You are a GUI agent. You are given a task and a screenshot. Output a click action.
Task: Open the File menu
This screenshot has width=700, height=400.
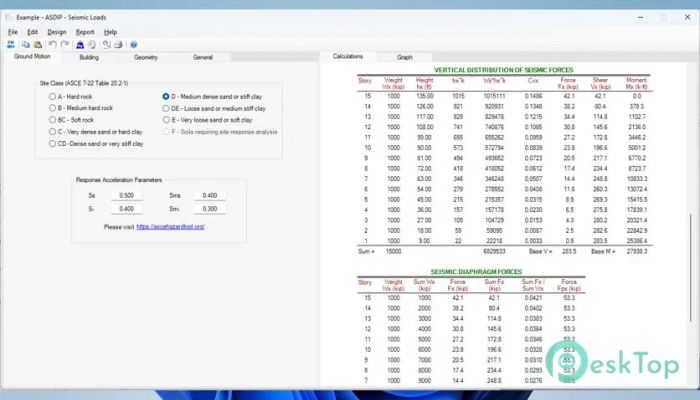(13, 32)
